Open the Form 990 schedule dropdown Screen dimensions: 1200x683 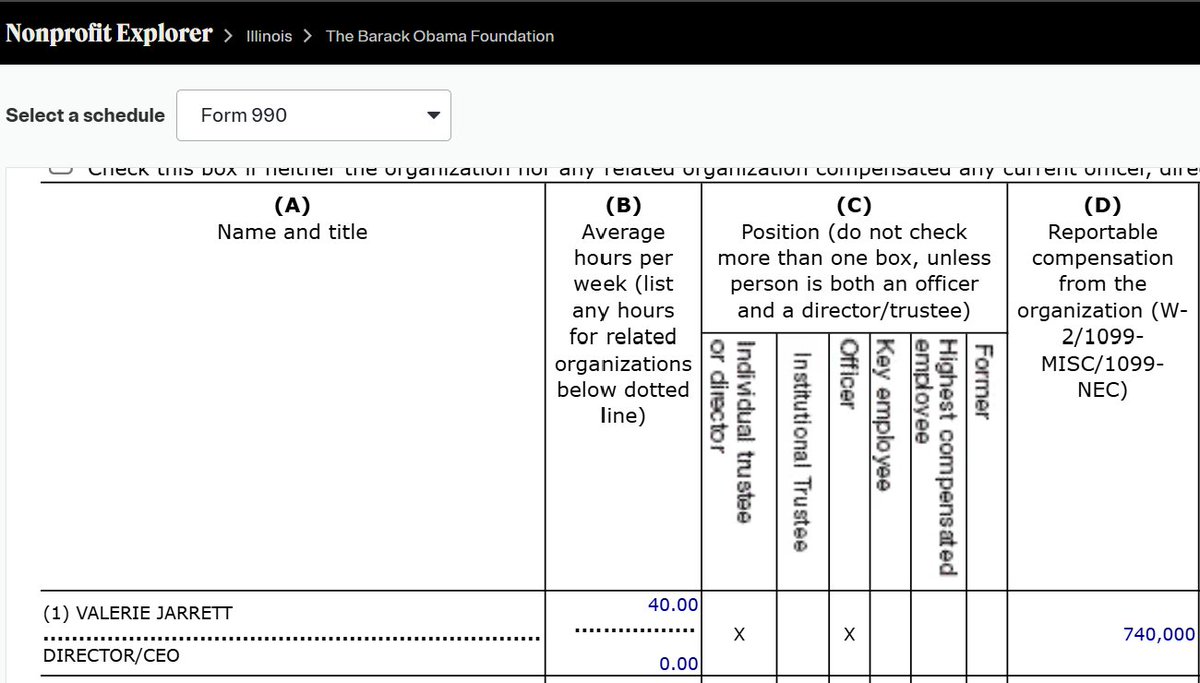(313, 115)
